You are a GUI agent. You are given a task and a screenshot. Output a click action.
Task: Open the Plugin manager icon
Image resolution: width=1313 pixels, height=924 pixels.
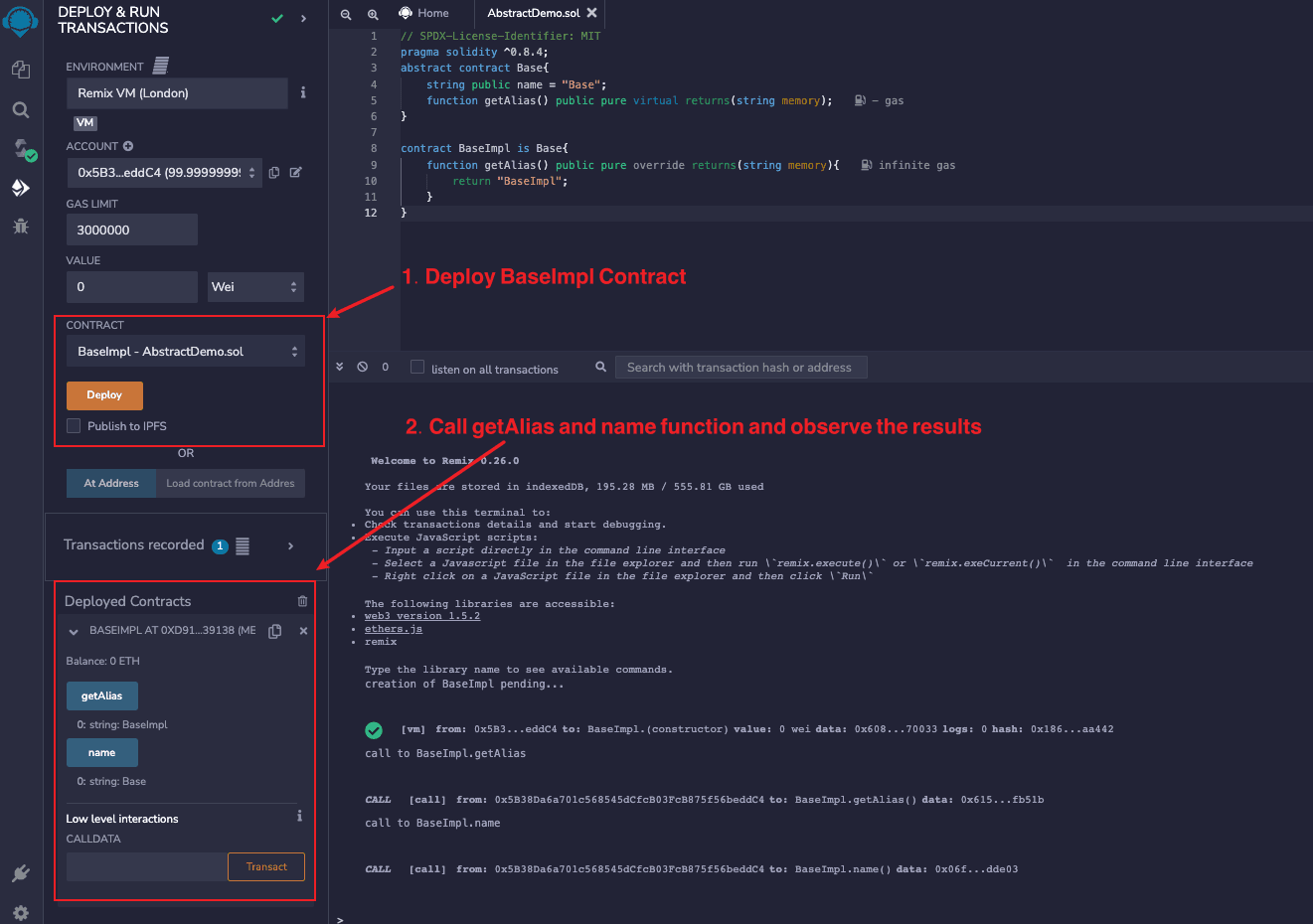click(20, 873)
